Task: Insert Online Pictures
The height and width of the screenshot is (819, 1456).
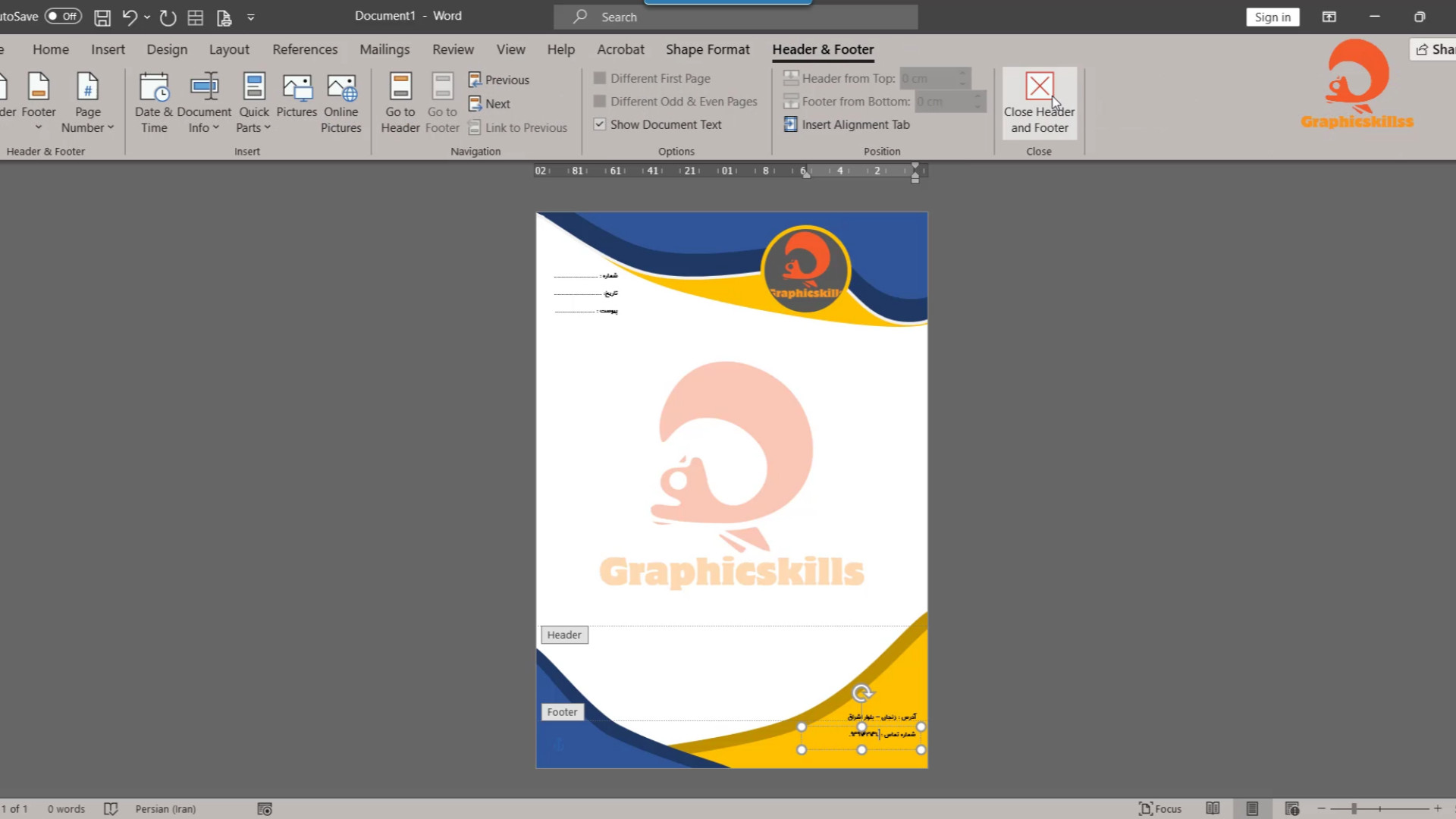Action: pyautogui.click(x=341, y=103)
